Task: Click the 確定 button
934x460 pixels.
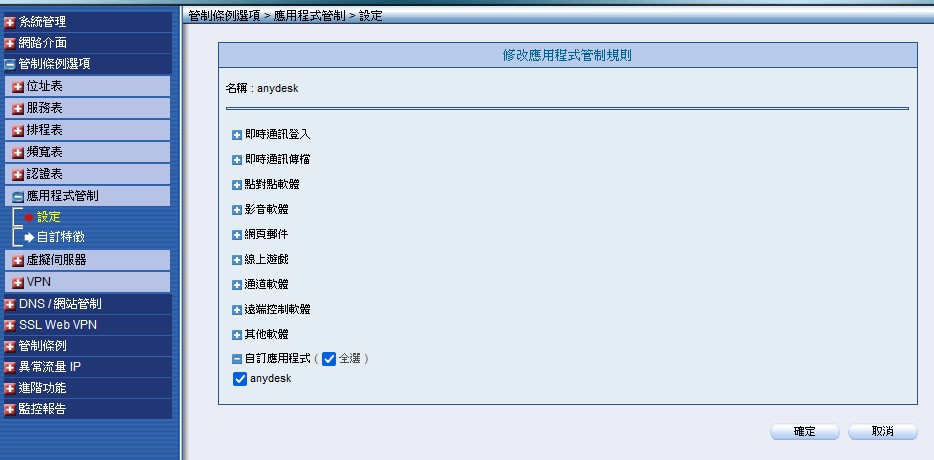Action: click(x=805, y=432)
